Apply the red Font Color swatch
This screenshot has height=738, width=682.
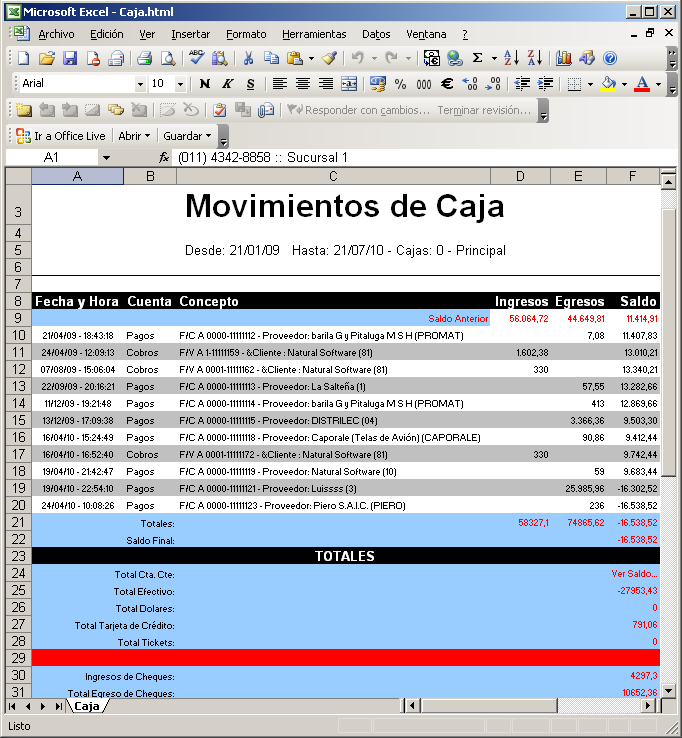(x=642, y=84)
